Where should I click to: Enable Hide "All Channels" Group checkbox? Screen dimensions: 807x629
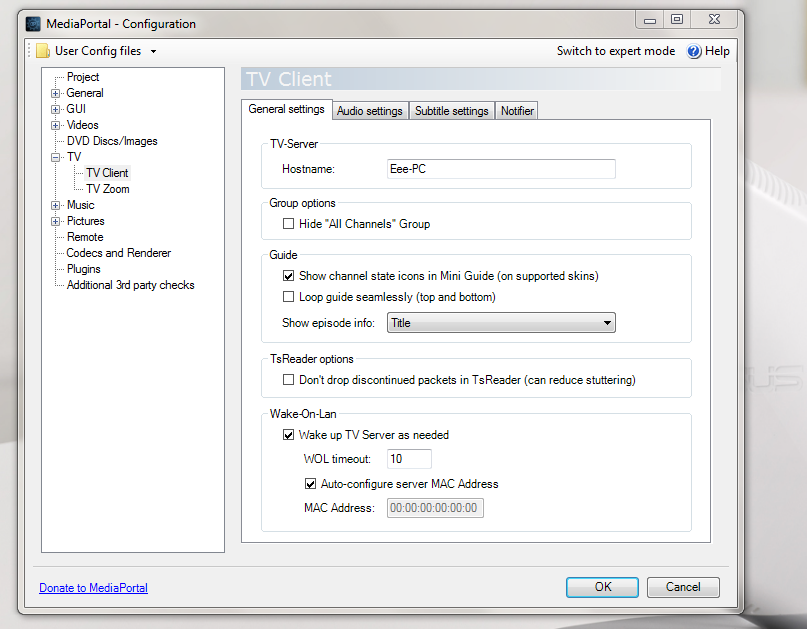289,224
